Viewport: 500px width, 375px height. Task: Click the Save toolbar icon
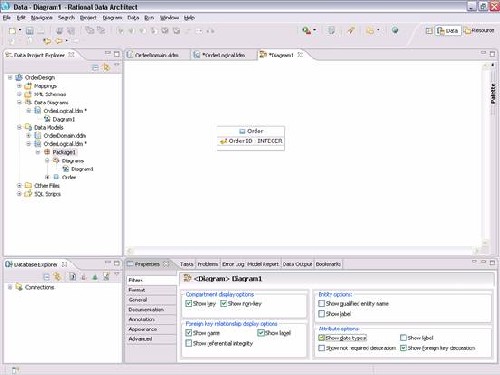coord(30,31)
